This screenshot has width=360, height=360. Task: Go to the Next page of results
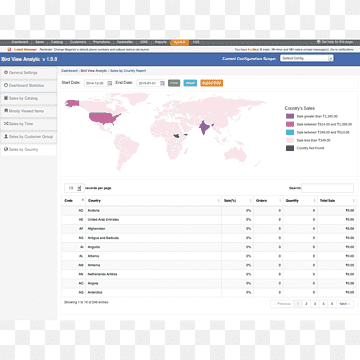click(345, 304)
